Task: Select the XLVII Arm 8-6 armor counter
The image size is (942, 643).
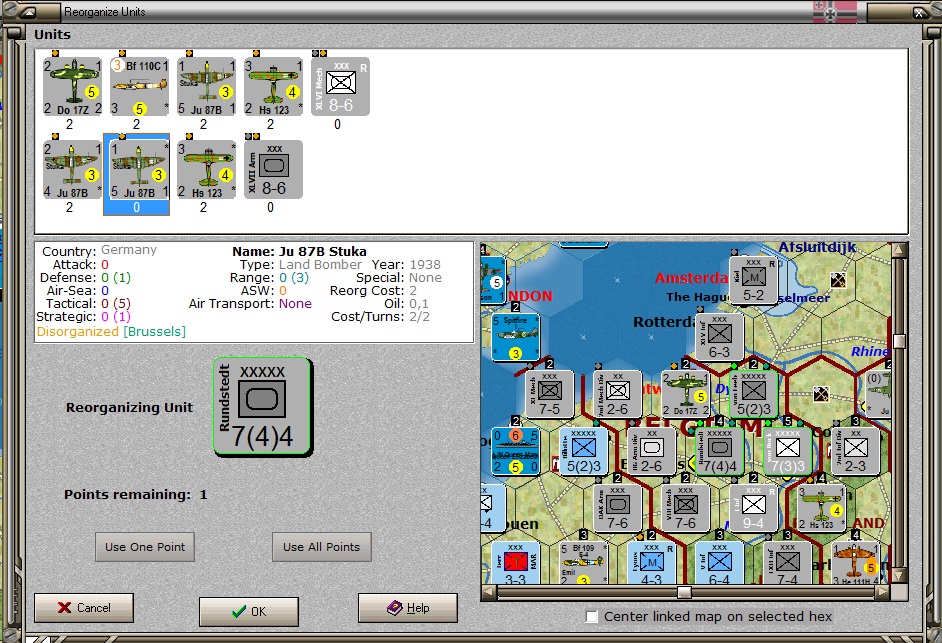Action: (273, 169)
